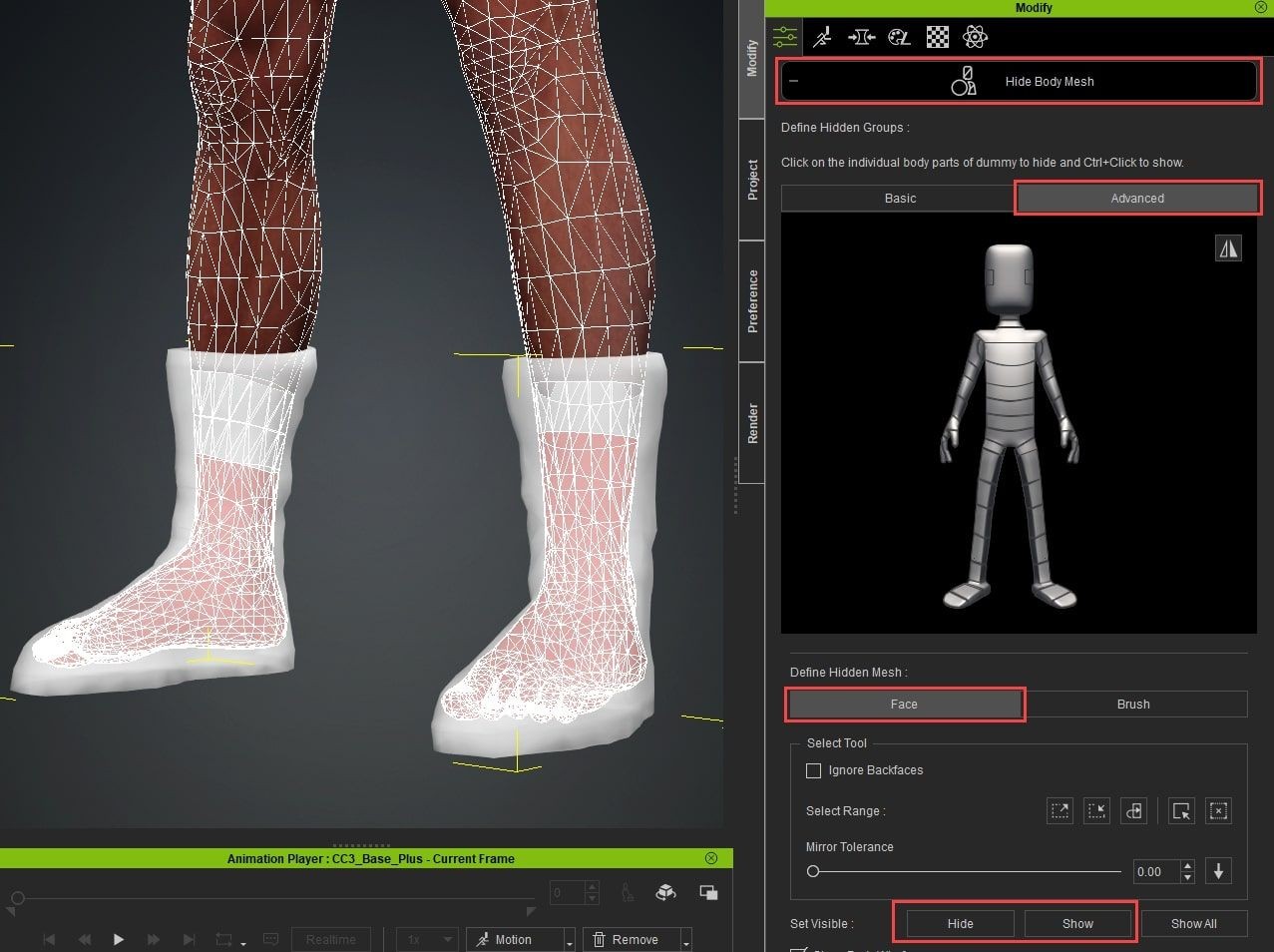This screenshot has width=1274, height=952.
Task: Click the Show All button
Action: click(x=1193, y=924)
